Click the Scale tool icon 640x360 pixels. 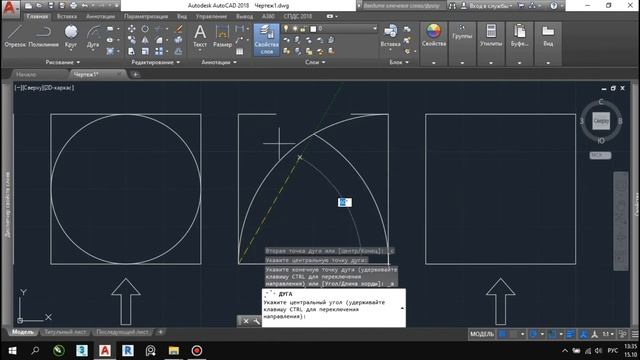click(145, 51)
